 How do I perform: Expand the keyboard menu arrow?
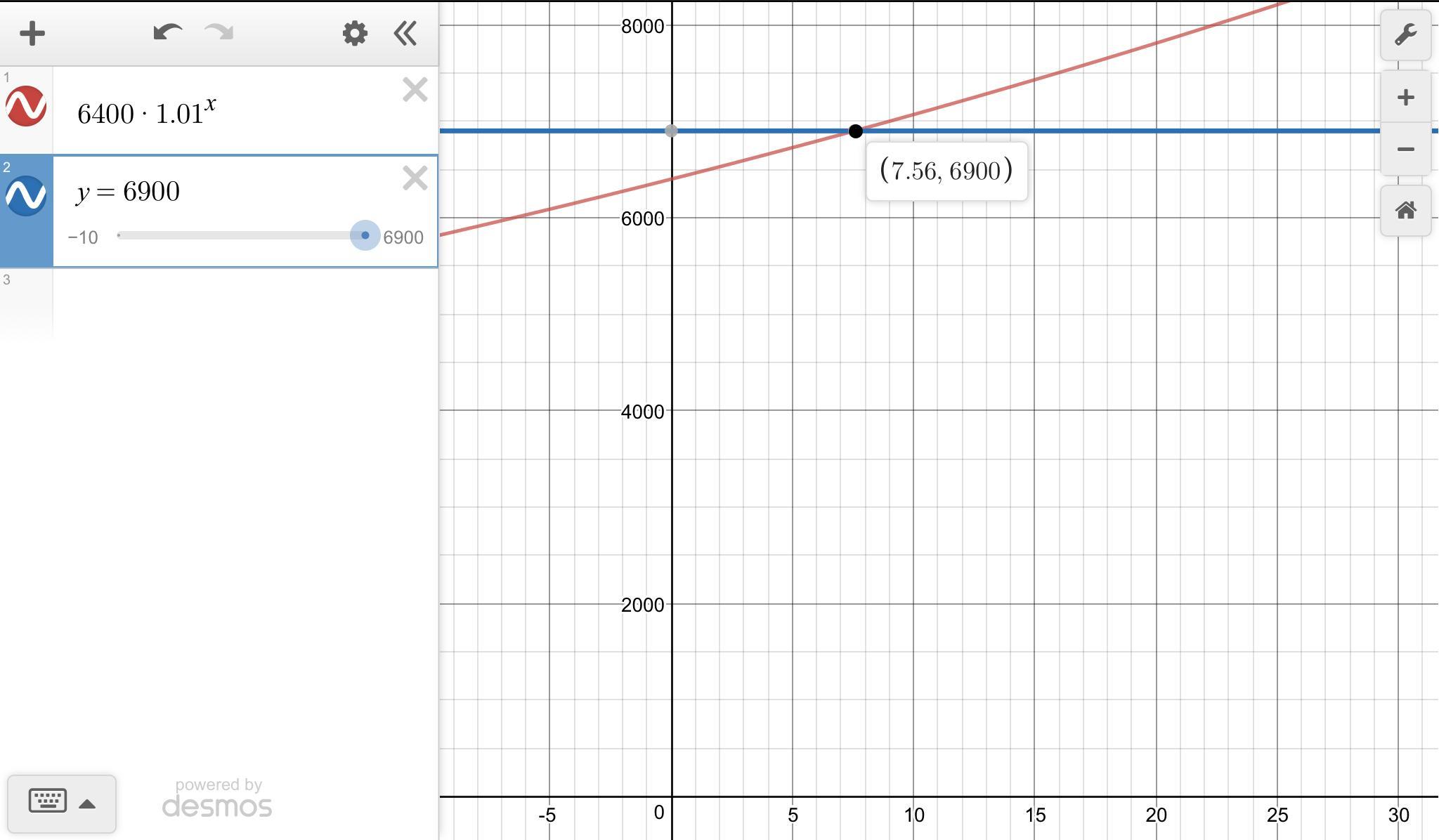87,804
